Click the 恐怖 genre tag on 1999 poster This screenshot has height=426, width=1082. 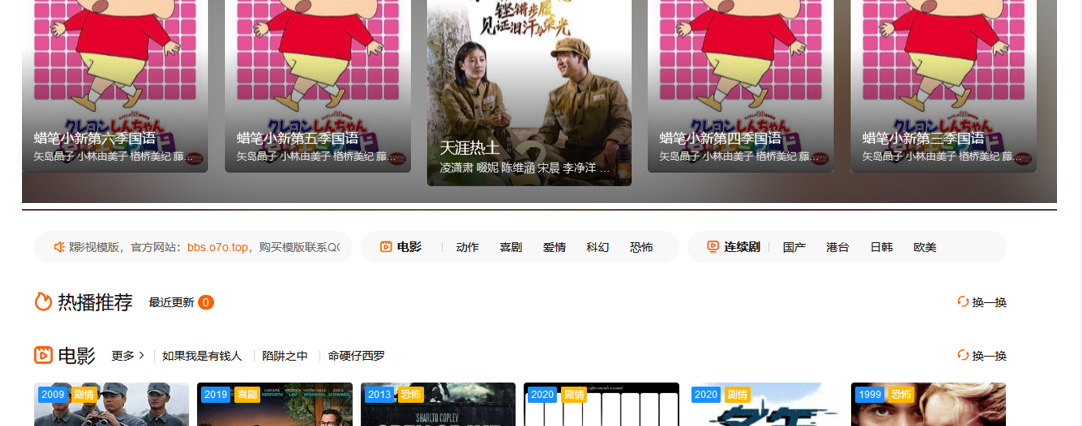pyautogui.click(x=901, y=395)
